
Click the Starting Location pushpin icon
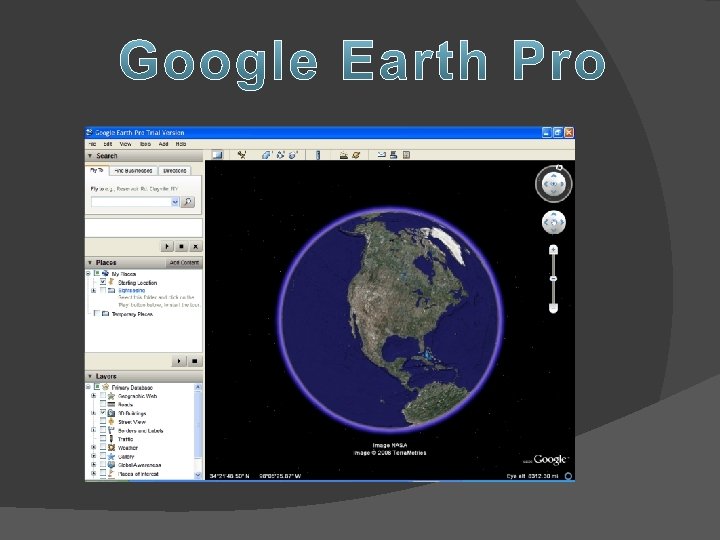(x=112, y=282)
